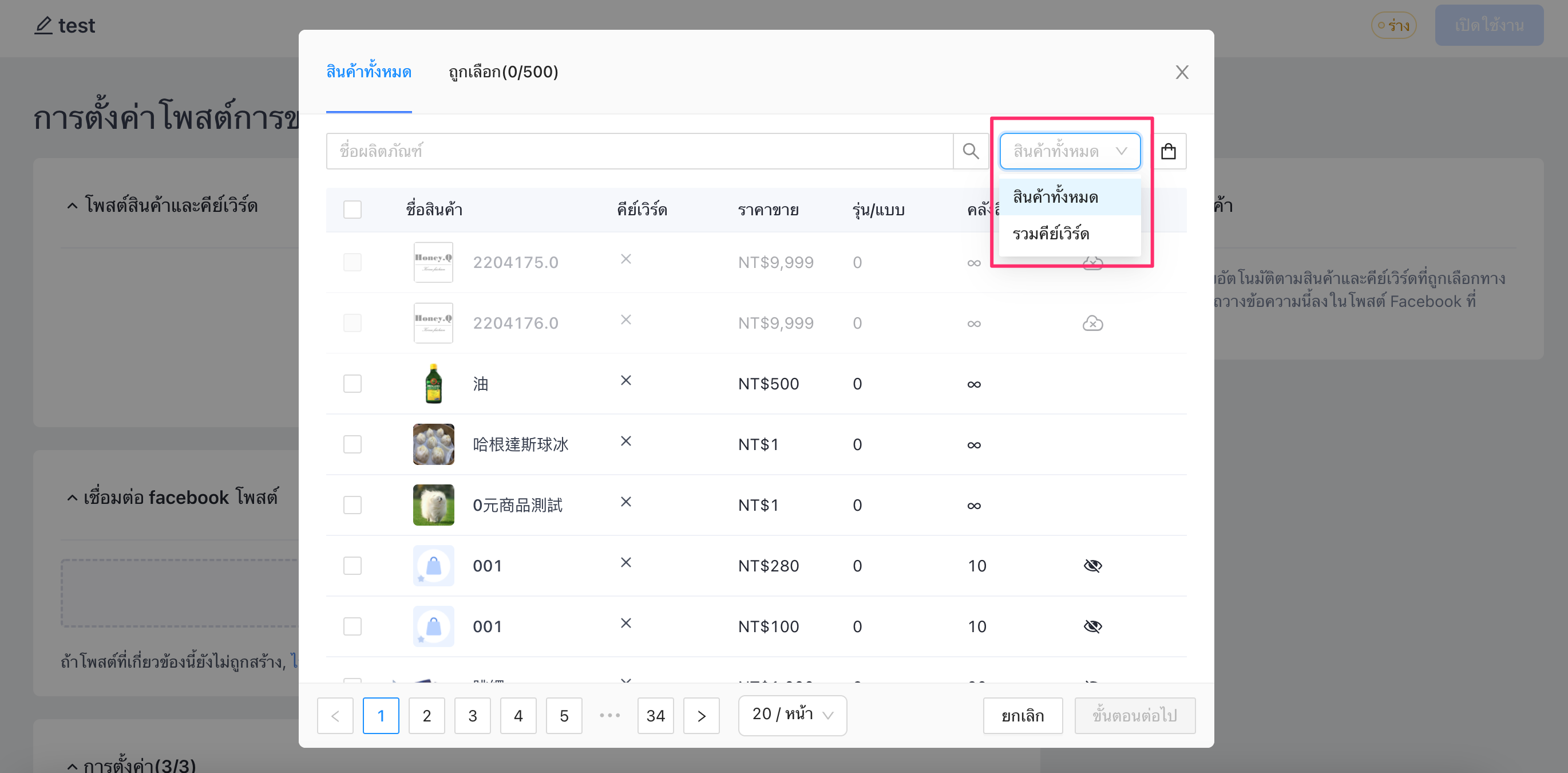Click the white dog product thumbnail
This screenshot has height=773, width=1568.
tap(433, 505)
